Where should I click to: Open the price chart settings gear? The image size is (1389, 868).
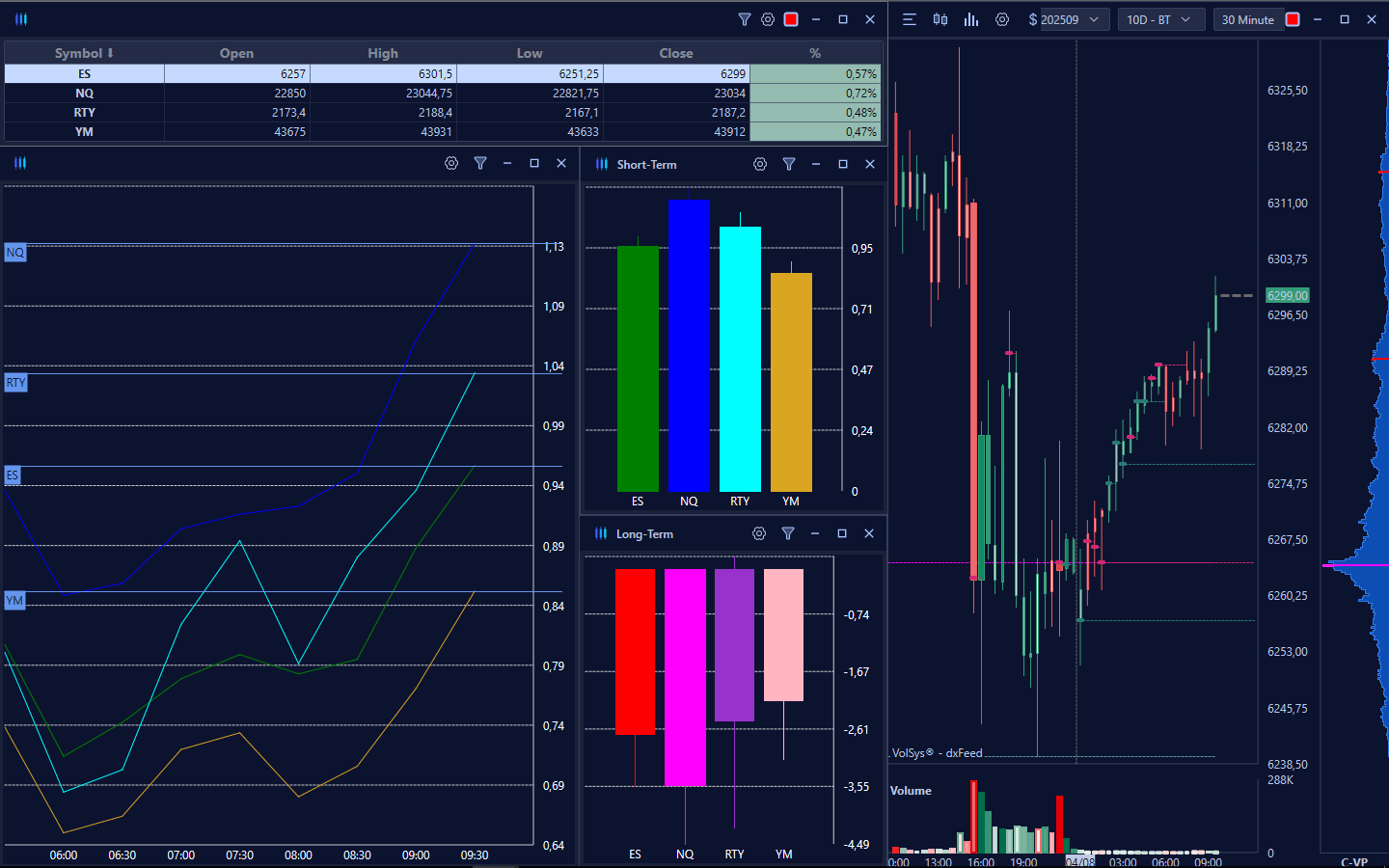point(1002,19)
